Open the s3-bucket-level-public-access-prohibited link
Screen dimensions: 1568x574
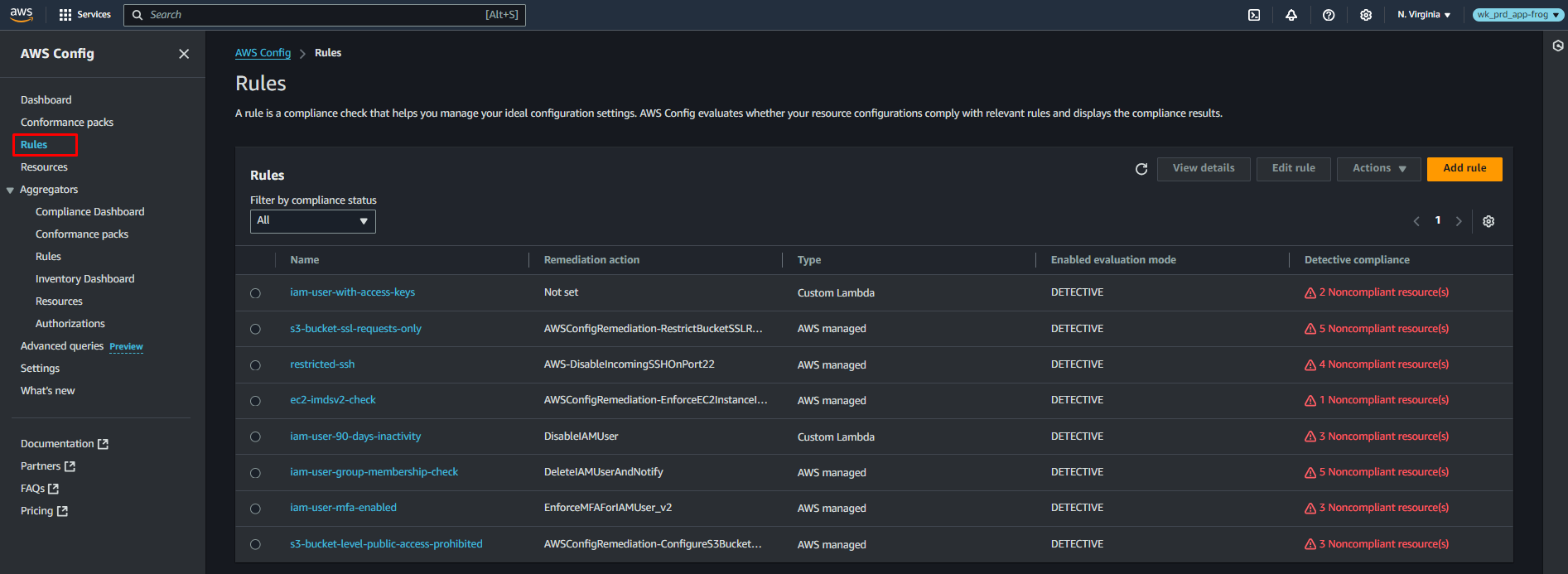click(386, 544)
